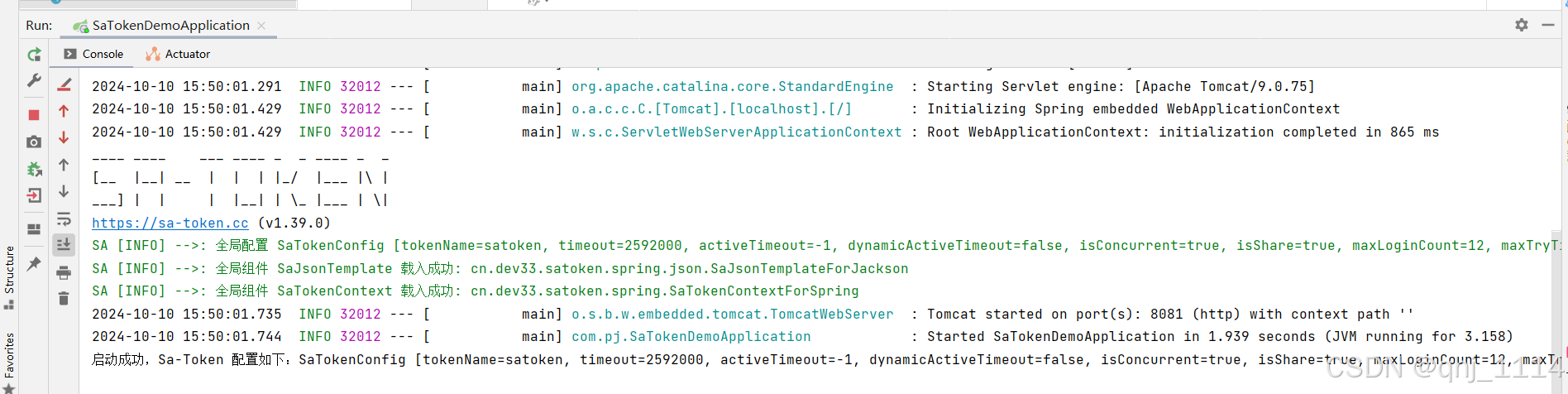The width and height of the screenshot is (1568, 394).
Task: Click the org.apache.catalina.core.StandardEngine class name
Action: tap(733, 86)
